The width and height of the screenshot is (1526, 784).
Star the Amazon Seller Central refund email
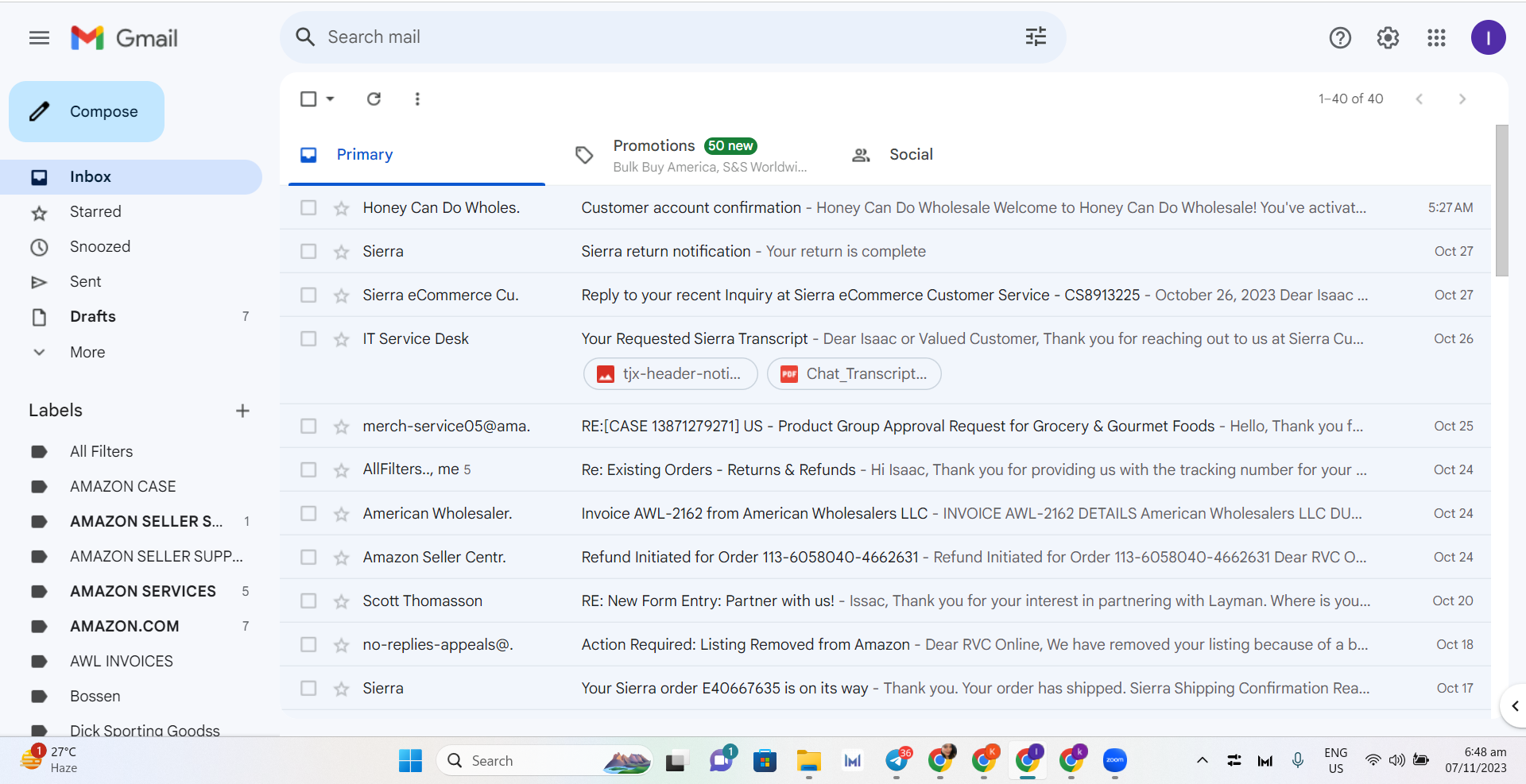[x=342, y=558]
